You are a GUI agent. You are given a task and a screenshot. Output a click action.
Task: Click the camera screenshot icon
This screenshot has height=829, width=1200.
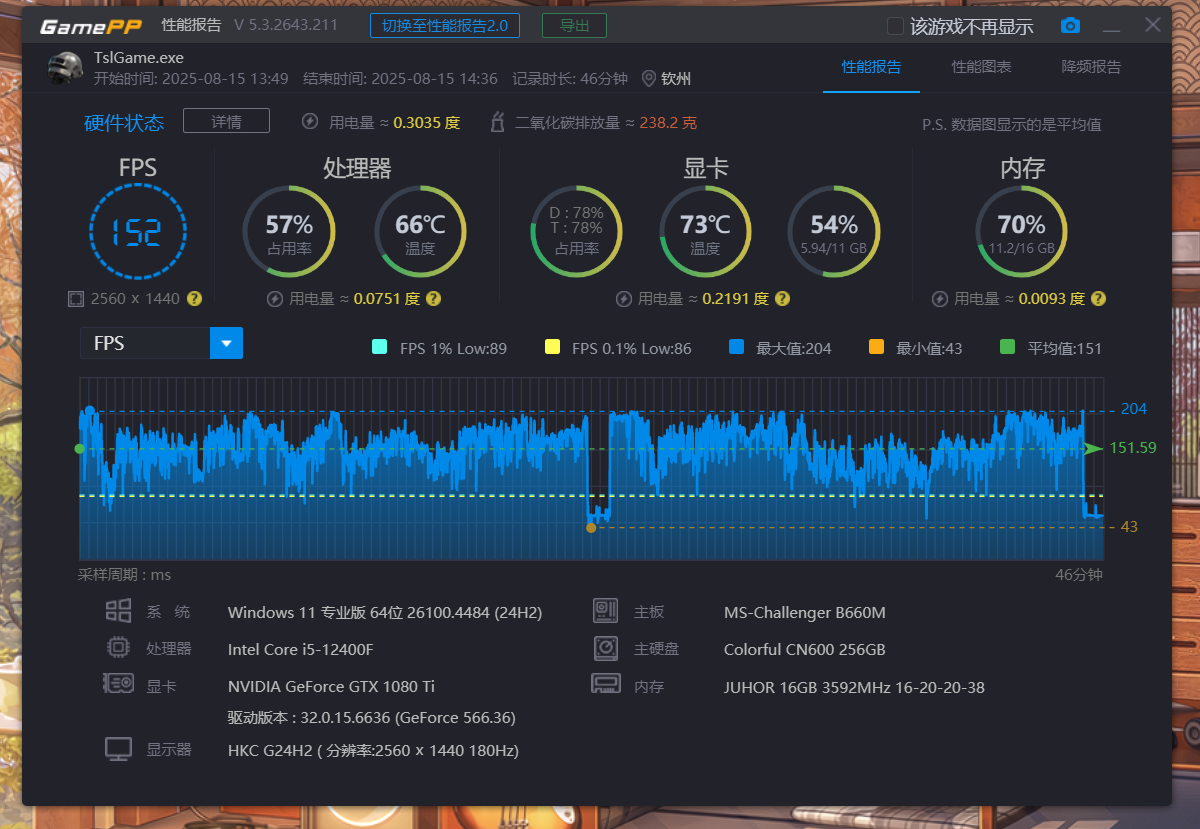1070,25
